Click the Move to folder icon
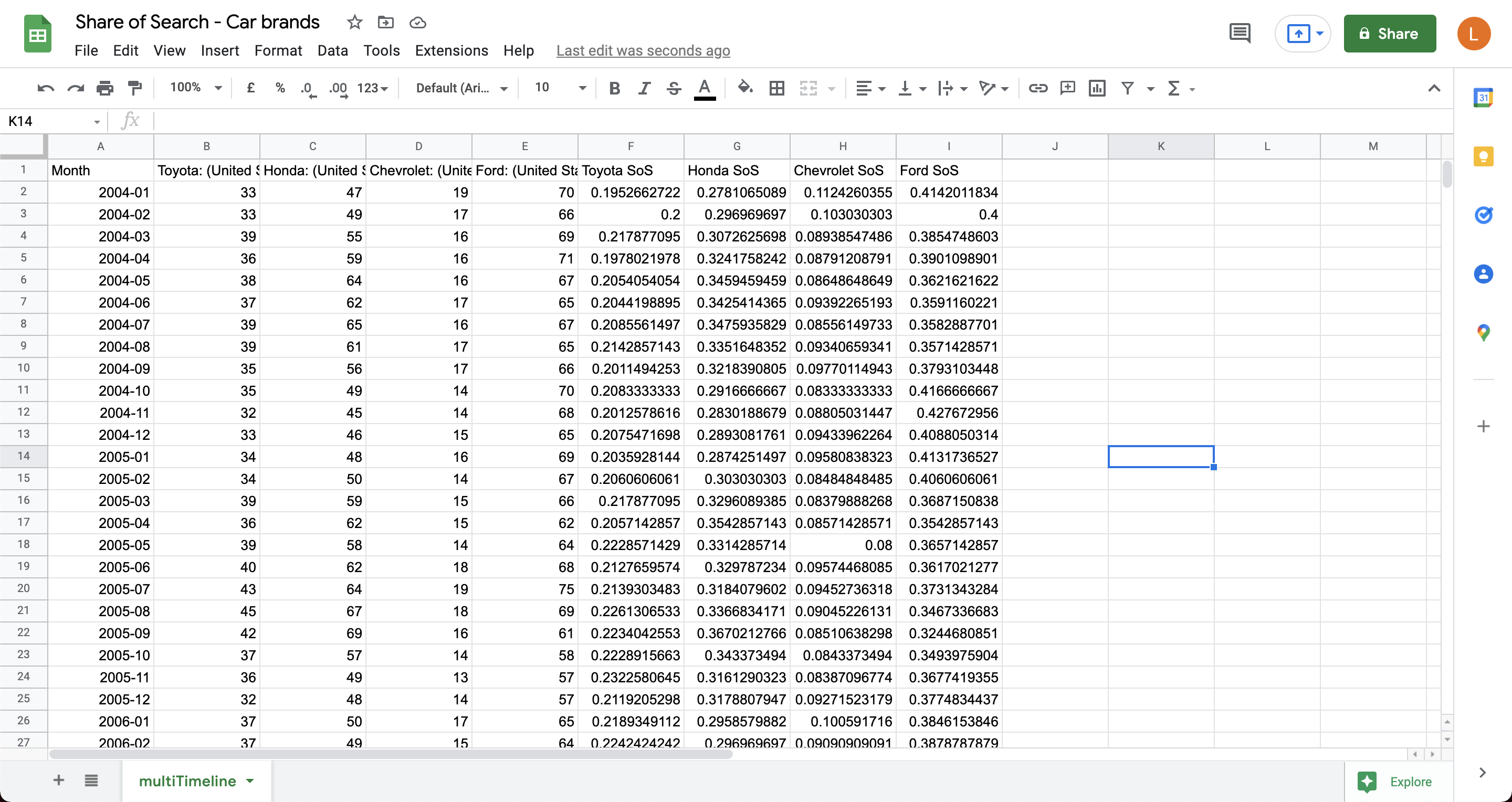Viewport: 1512px width, 802px height. pos(386,22)
